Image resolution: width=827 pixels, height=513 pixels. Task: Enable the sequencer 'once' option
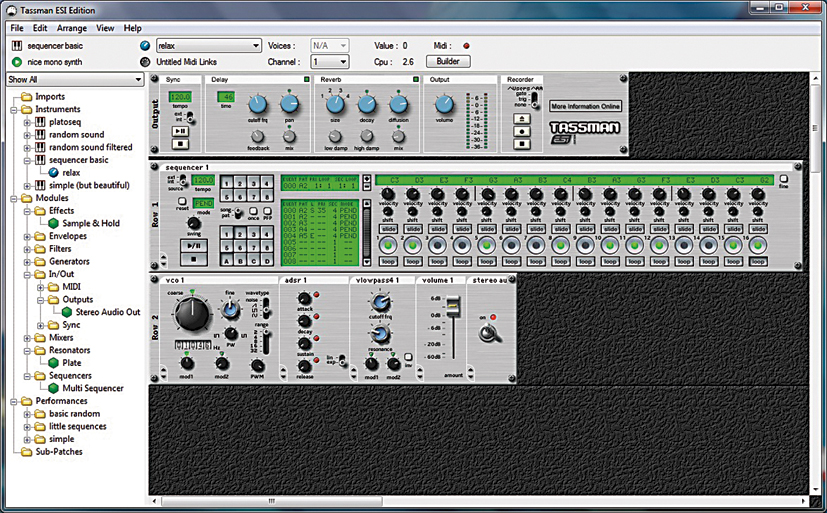pyautogui.click(x=253, y=211)
